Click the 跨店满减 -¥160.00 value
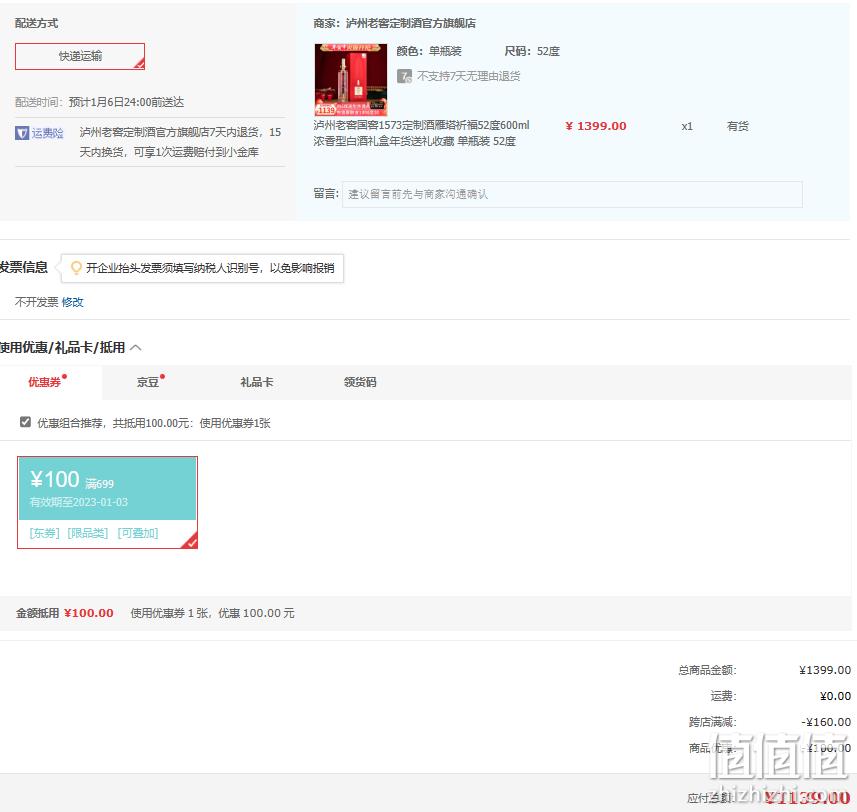 (x=826, y=722)
